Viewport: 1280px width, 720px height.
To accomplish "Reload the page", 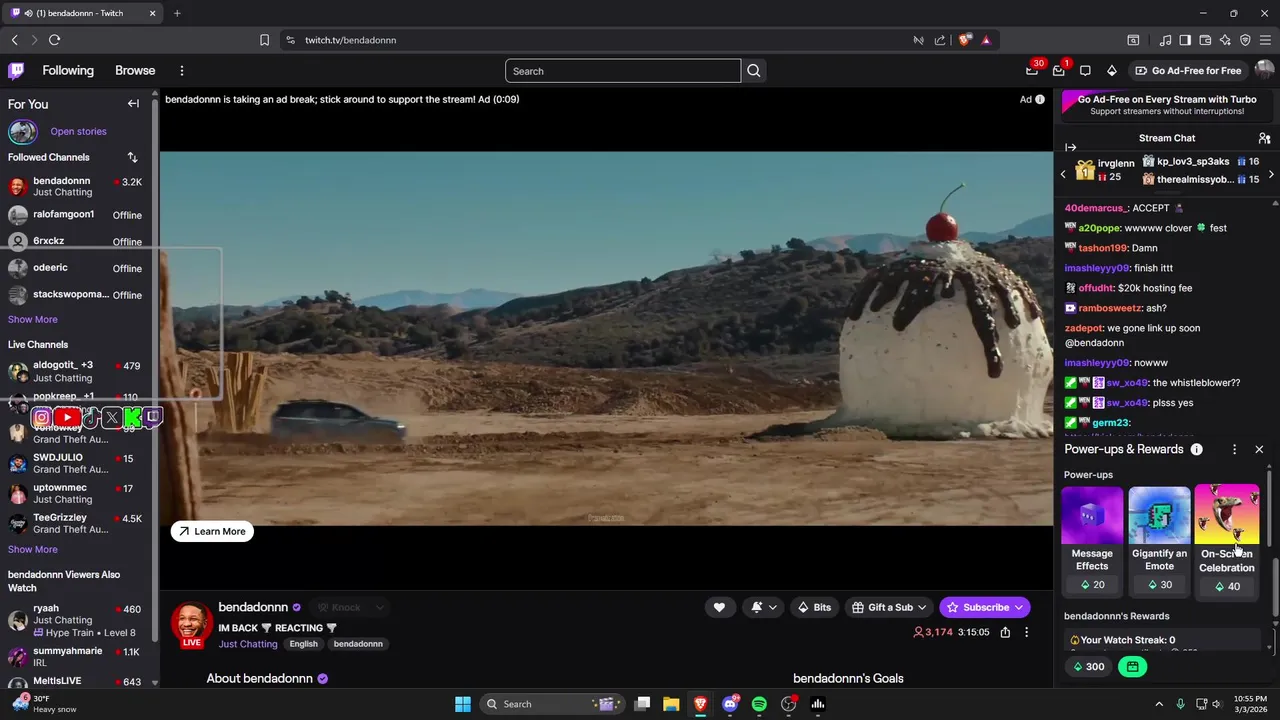I will (x=54, y=40).
